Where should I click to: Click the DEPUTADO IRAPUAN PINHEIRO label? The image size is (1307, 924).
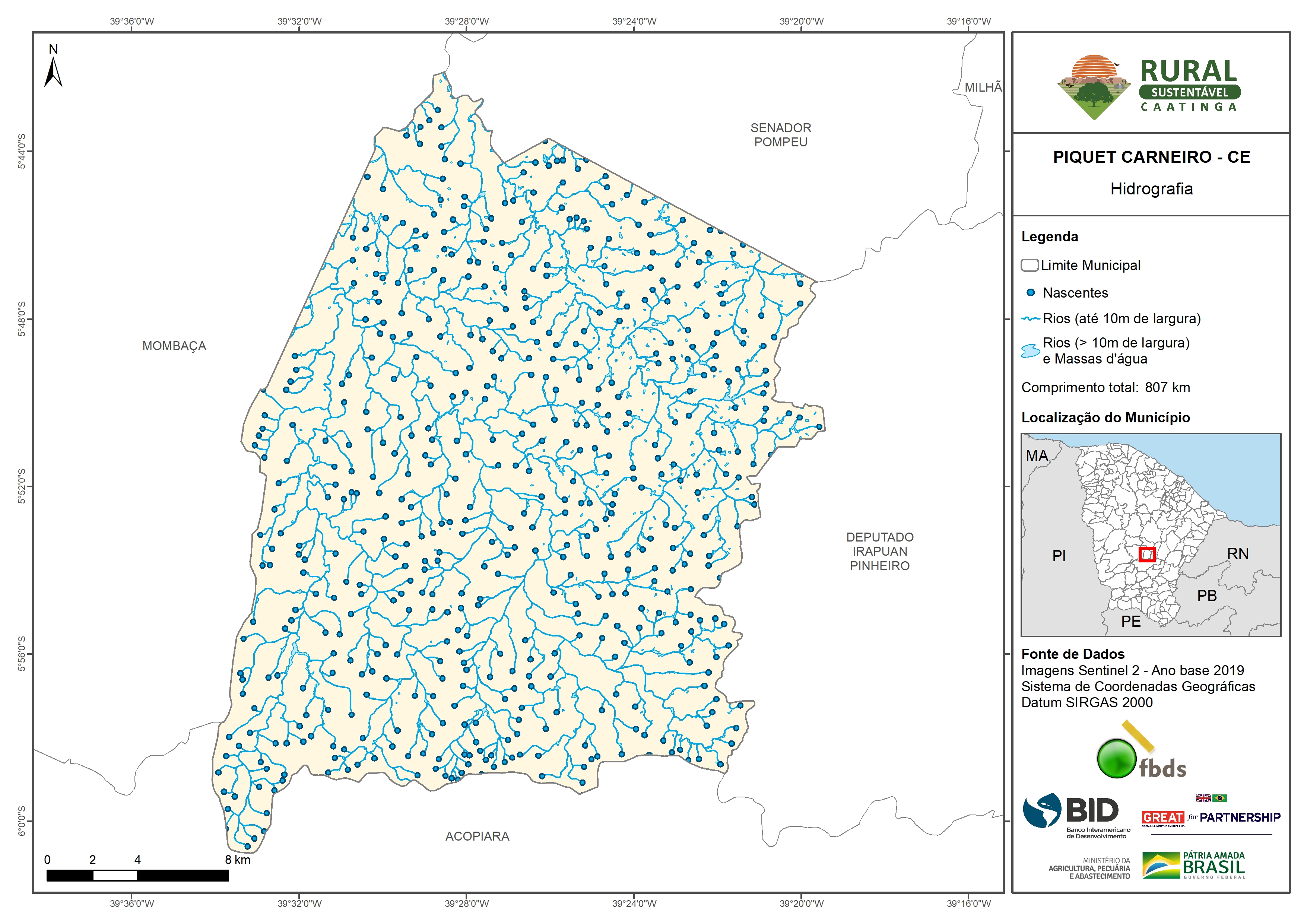coord(879,551)
